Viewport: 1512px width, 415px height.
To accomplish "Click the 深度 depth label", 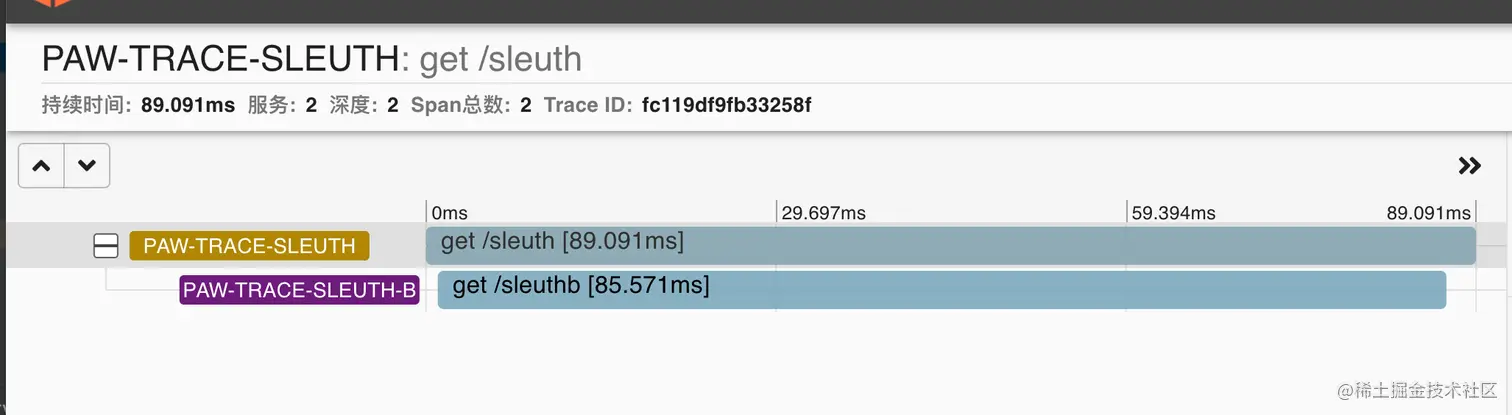I will [350, 105].
